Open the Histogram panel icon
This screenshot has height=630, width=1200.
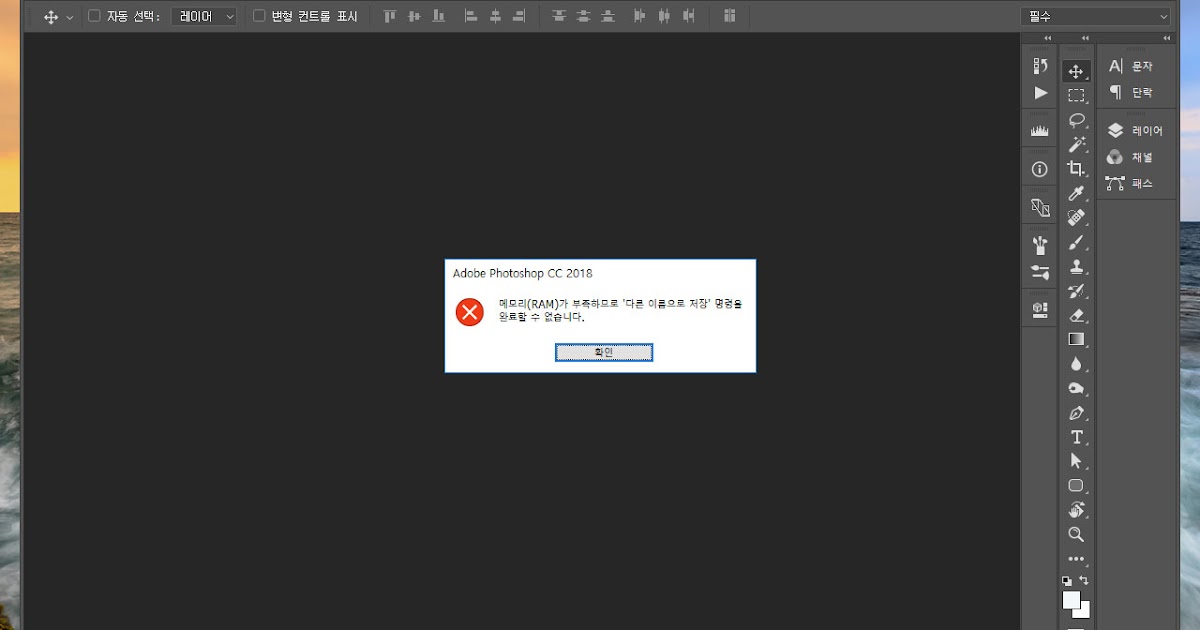(x=1040, y=131)
